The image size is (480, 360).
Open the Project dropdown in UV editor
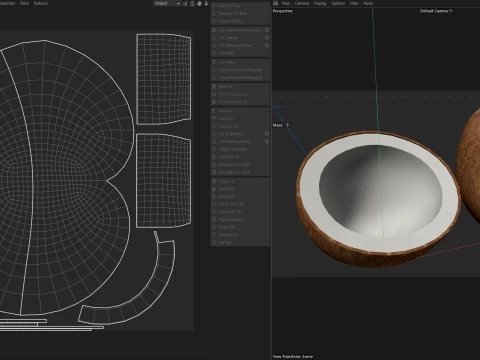click(167, 3)
